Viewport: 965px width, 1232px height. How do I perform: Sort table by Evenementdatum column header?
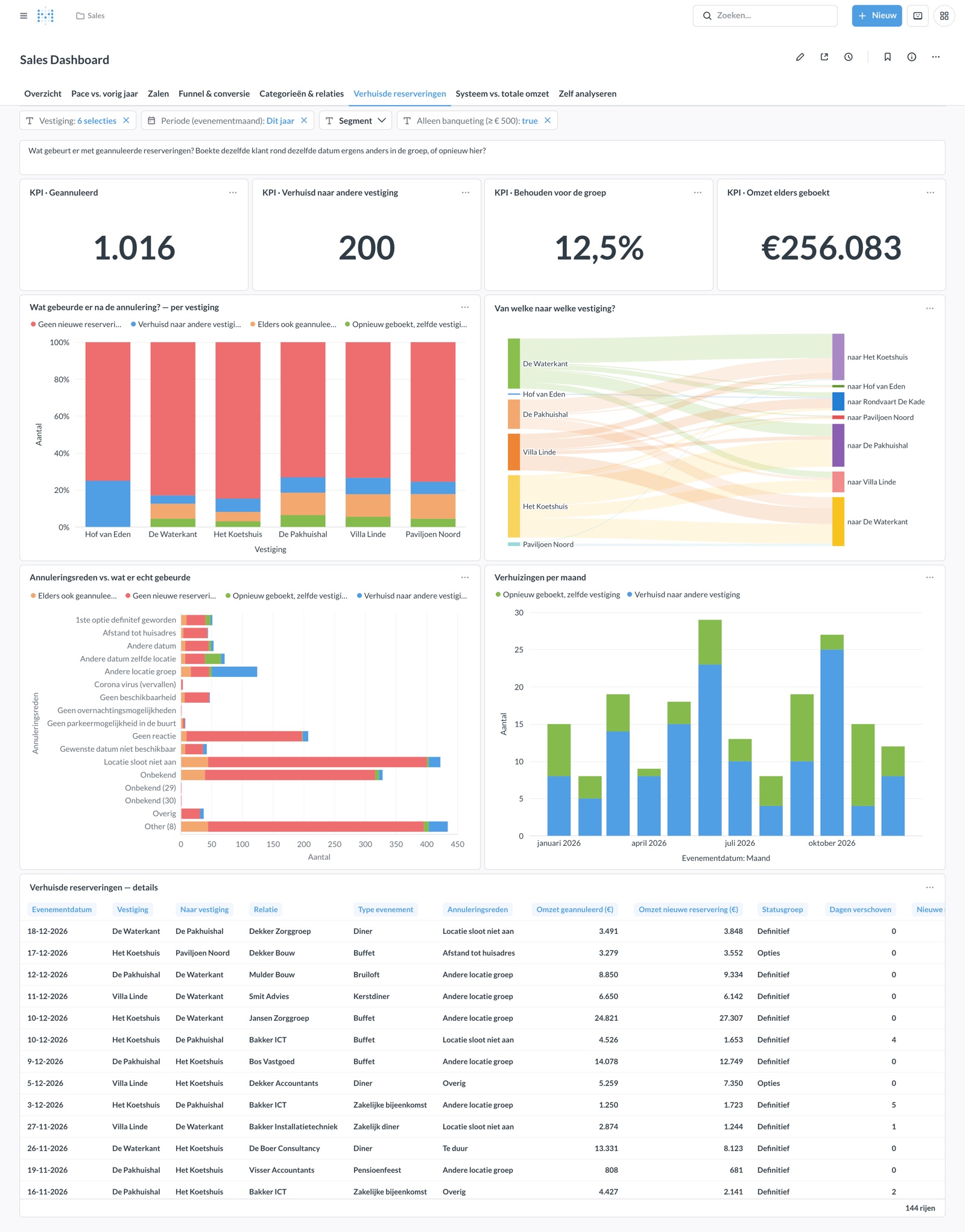[x=62, y=909]
